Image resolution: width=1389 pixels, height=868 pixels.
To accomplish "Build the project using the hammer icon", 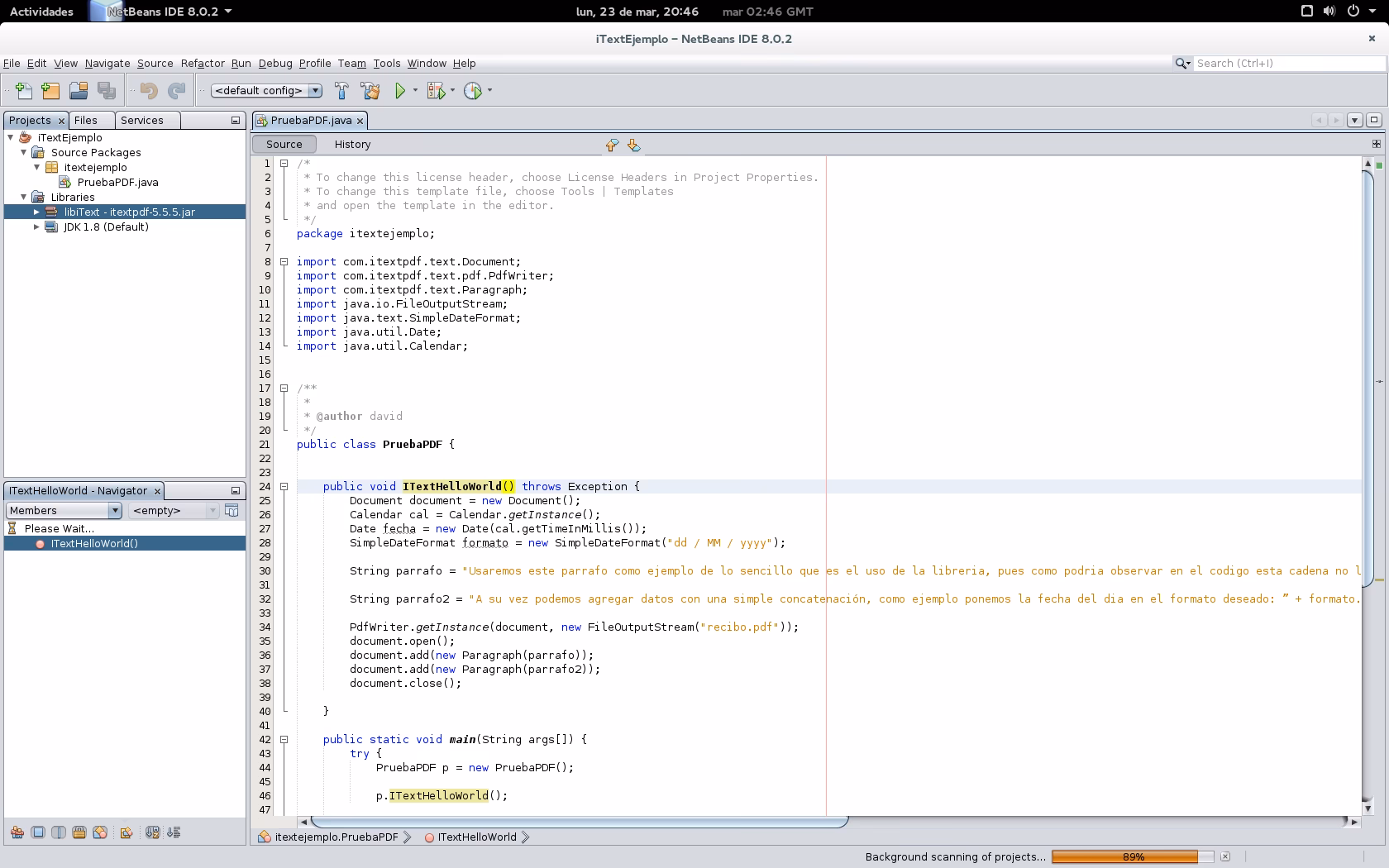I will (341, 91).
